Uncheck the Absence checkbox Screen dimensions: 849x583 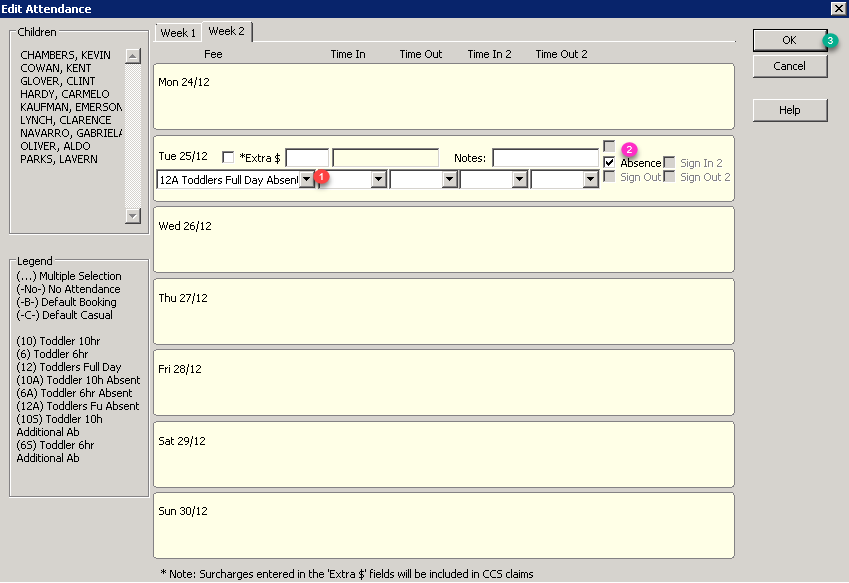(609, 162)
